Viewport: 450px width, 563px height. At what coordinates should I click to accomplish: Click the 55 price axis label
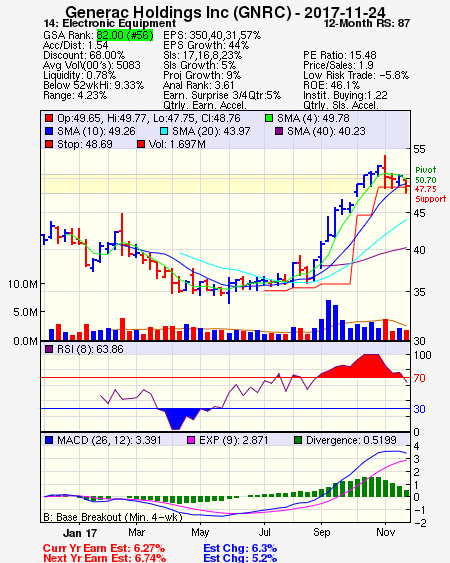click(419, 149)
